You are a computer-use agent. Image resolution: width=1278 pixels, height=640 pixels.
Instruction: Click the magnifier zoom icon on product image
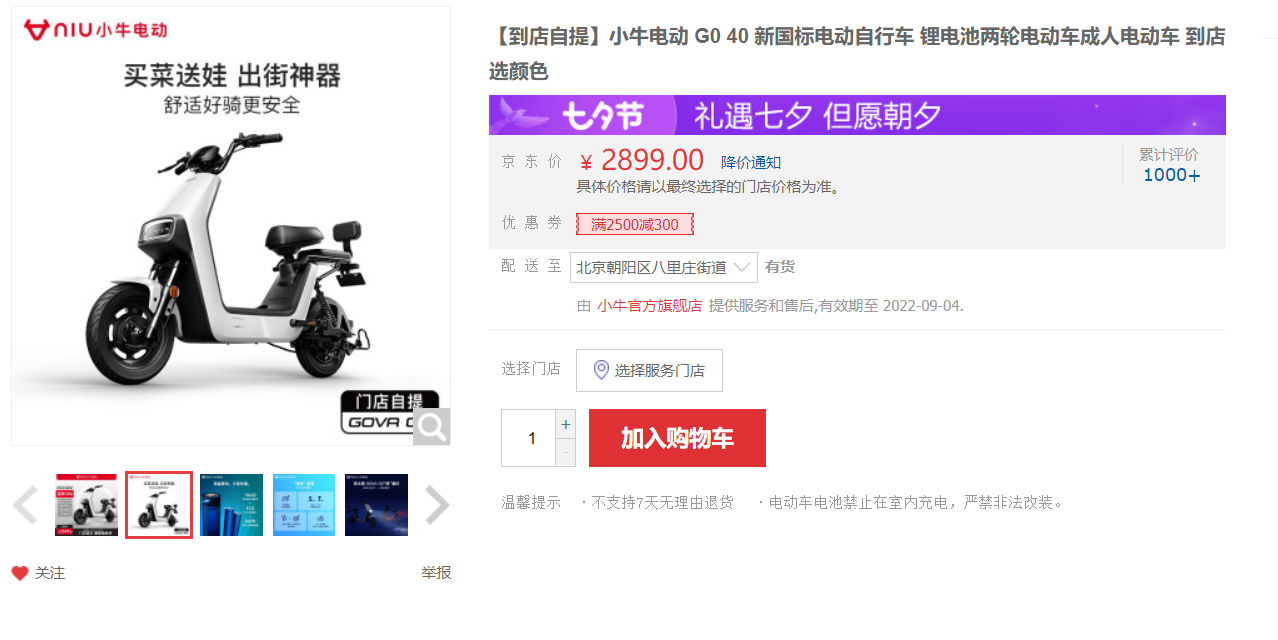[432, 427]
